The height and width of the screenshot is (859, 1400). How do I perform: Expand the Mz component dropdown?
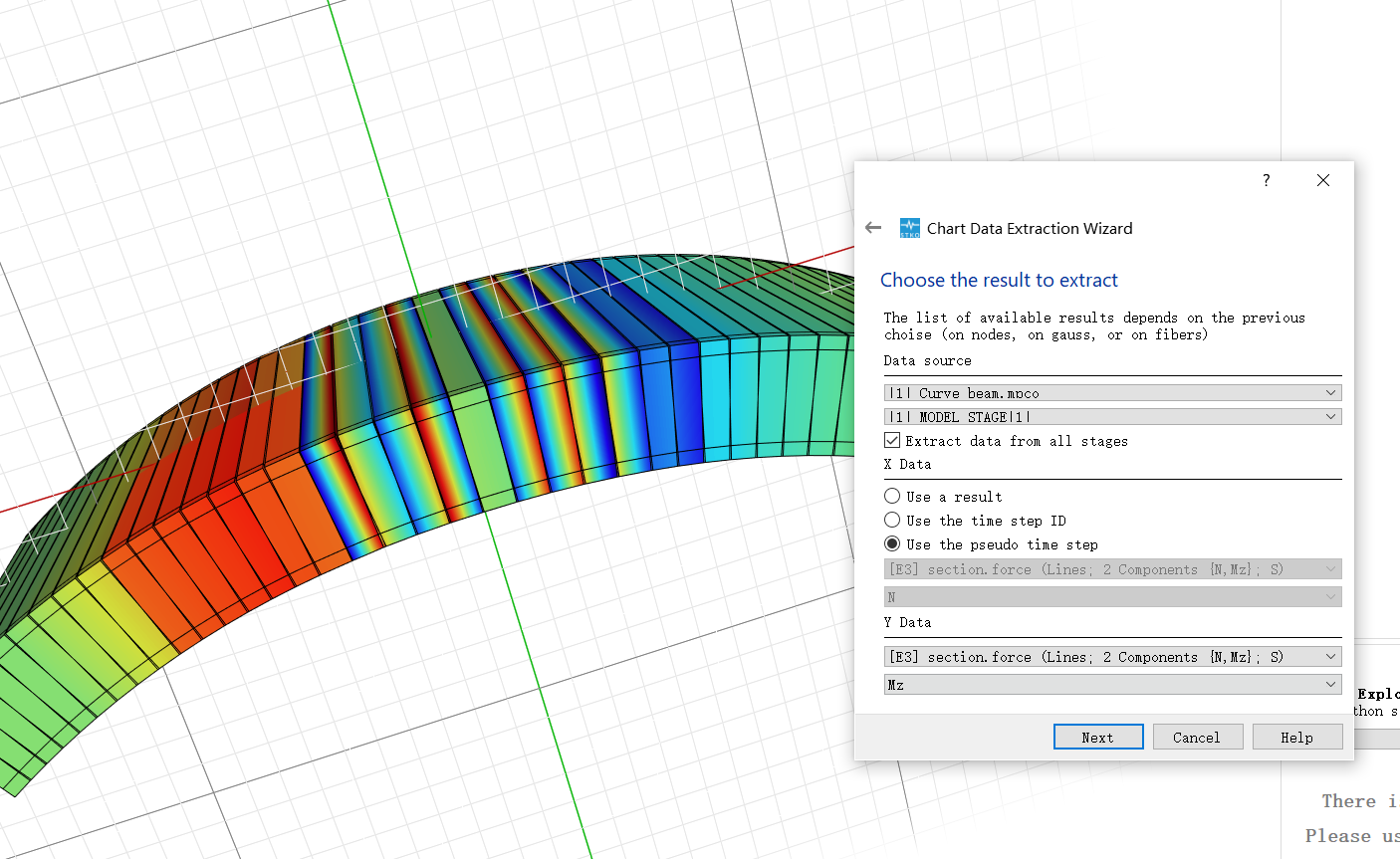(x=1112, y=685)
